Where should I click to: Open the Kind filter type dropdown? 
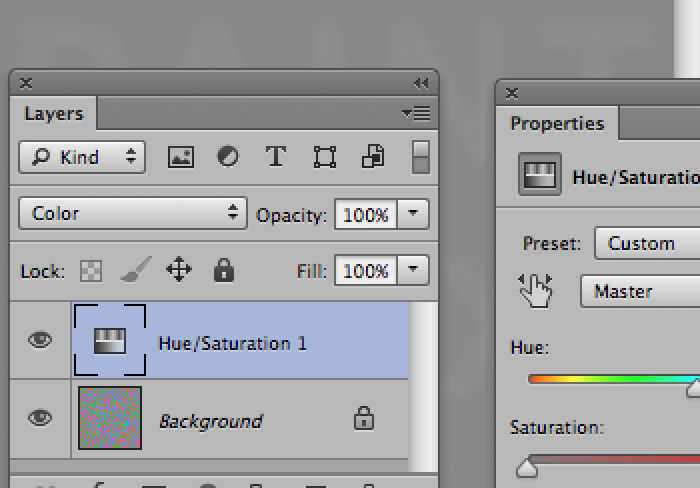click(82, 157)
